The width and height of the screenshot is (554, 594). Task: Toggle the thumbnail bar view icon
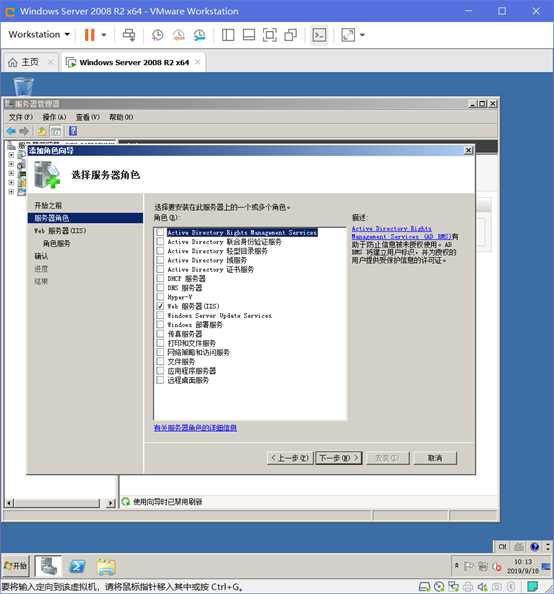coord(249,35)
